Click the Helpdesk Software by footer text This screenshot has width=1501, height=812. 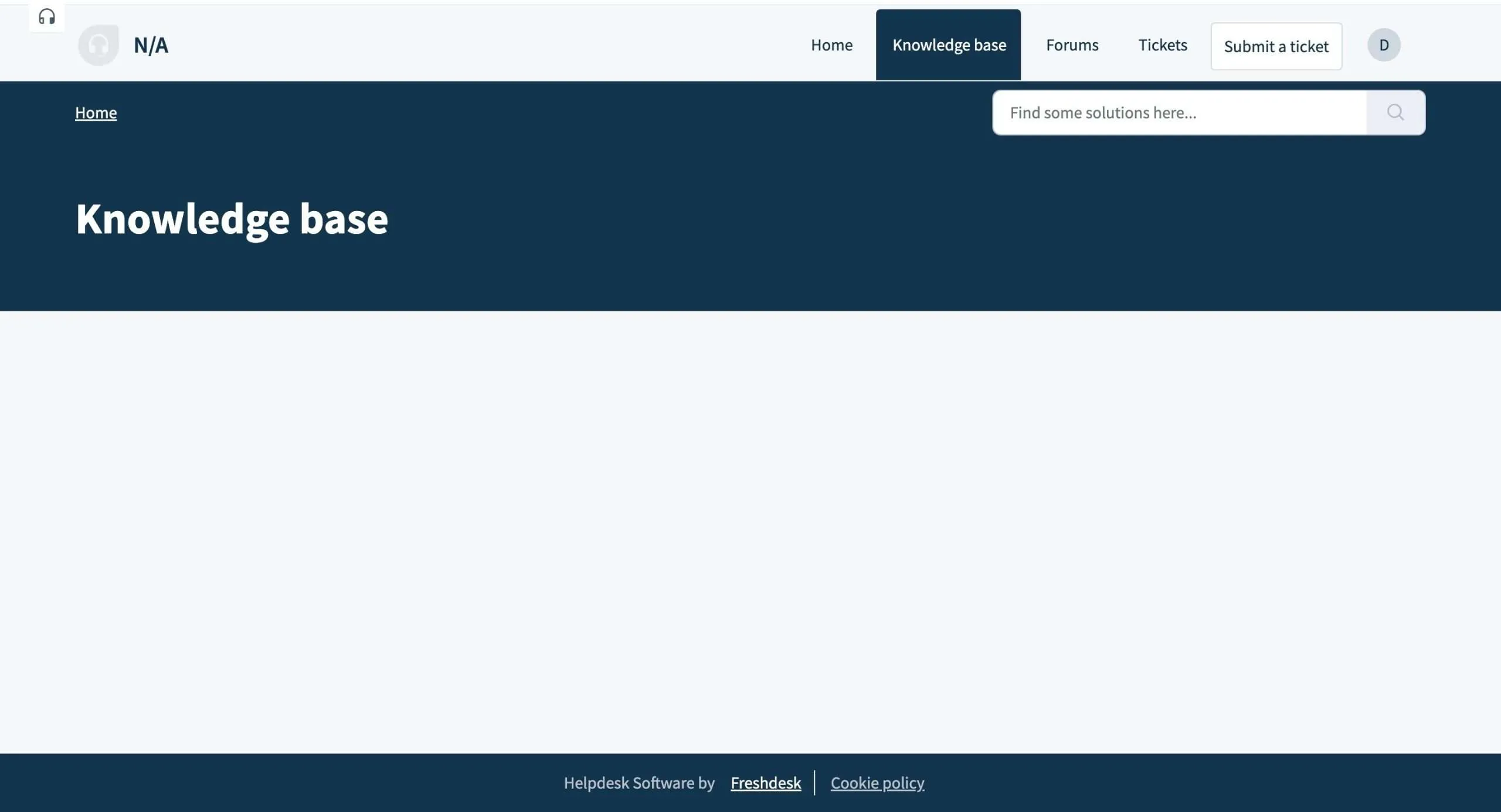[x=639, y=783]
